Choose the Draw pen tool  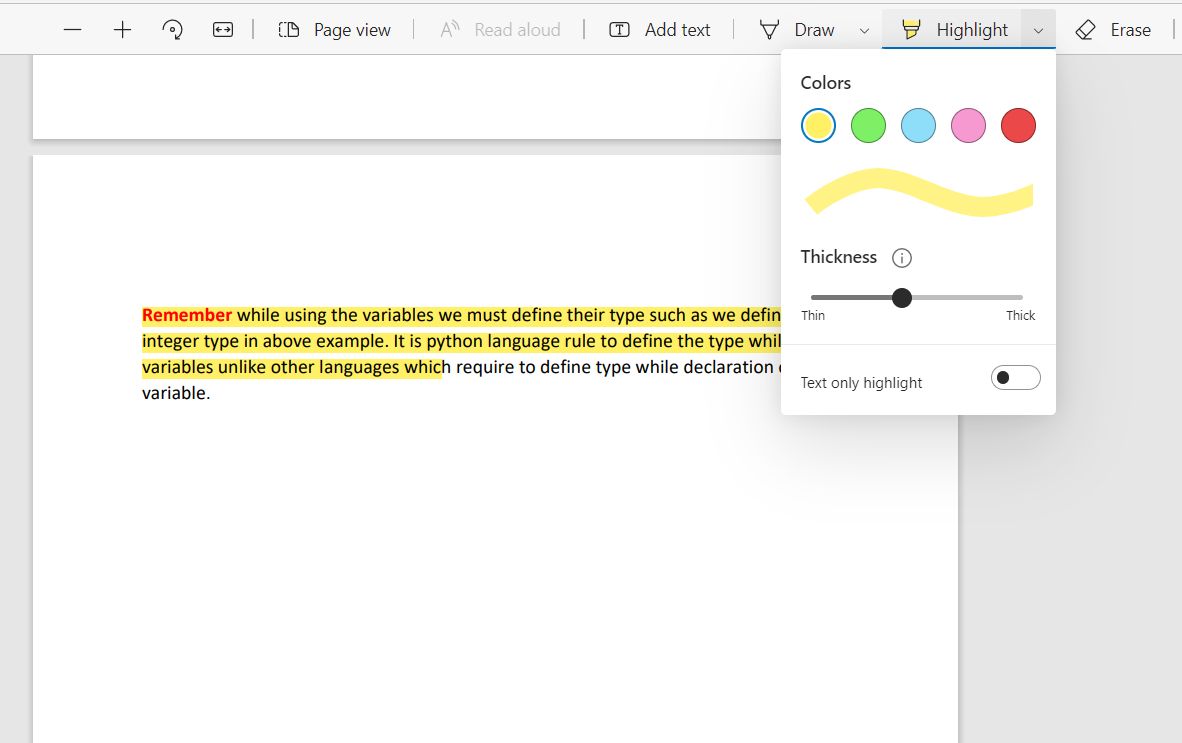click(797, 30)
